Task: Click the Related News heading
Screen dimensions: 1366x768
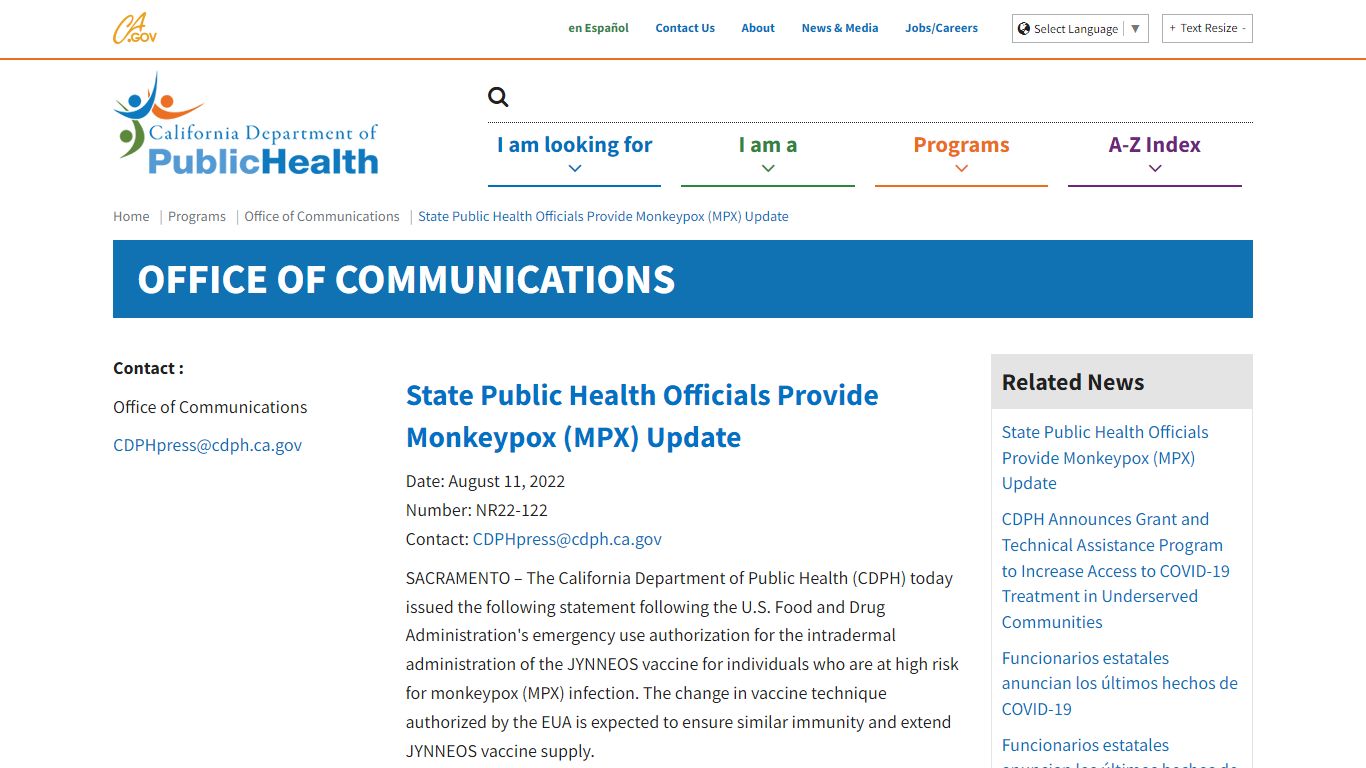Action: click(1073, 382)
